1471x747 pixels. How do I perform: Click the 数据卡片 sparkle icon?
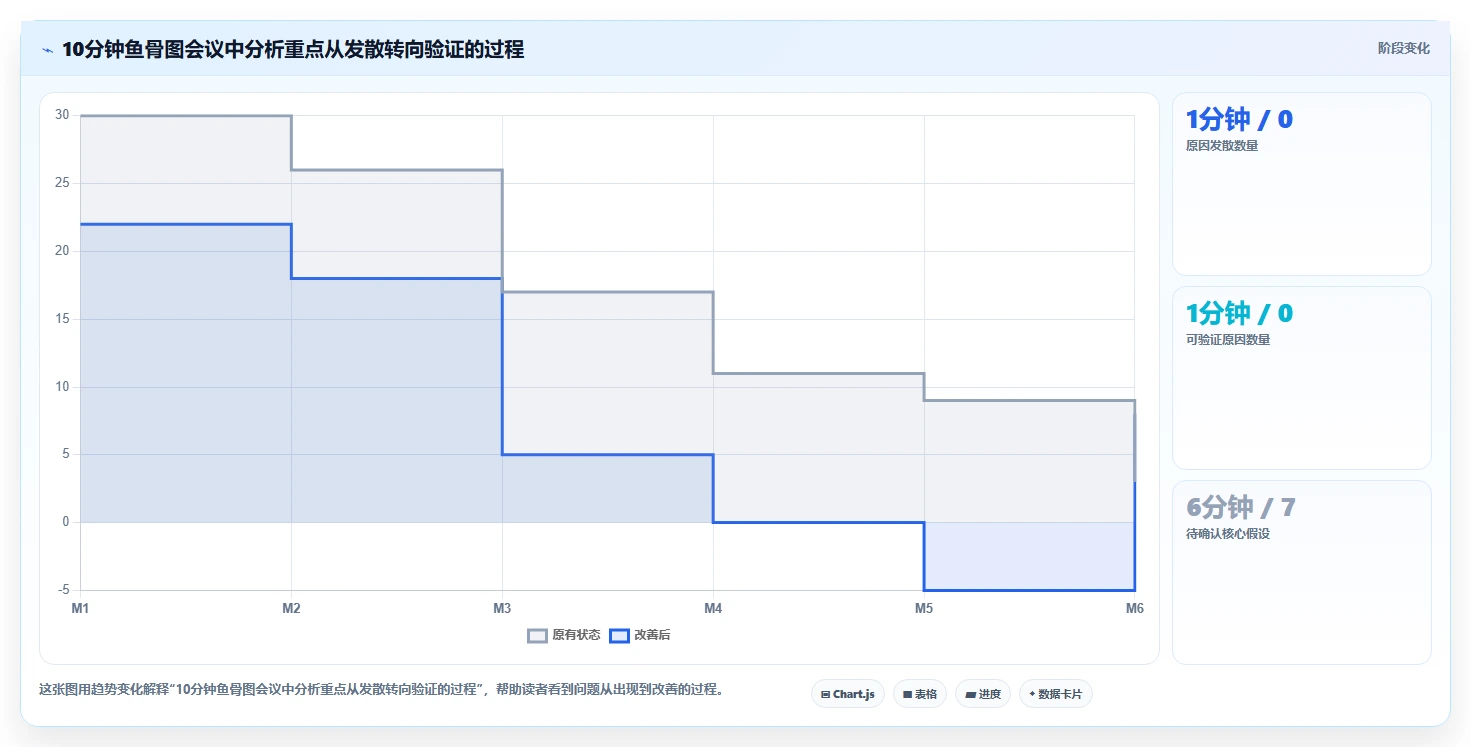pyautogui.click(x=1032, y=694)
